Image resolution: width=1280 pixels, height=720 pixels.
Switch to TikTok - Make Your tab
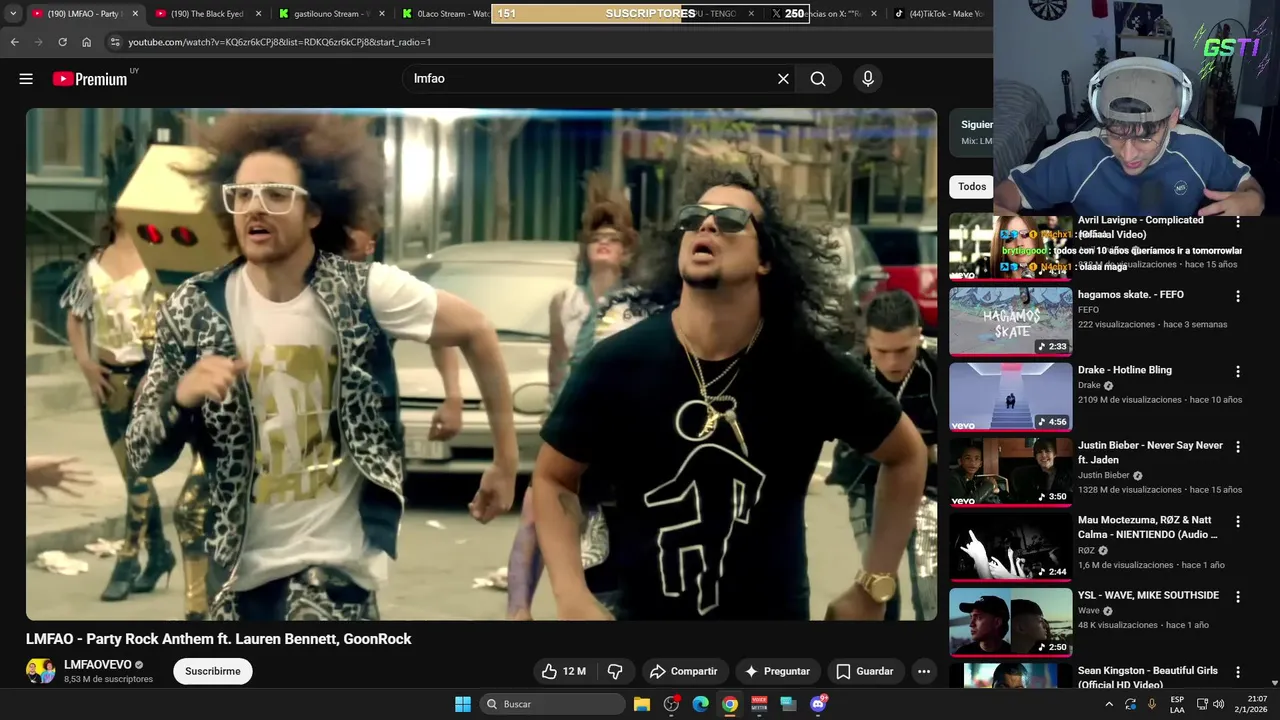pyautogui.click(x=939, y=14)
